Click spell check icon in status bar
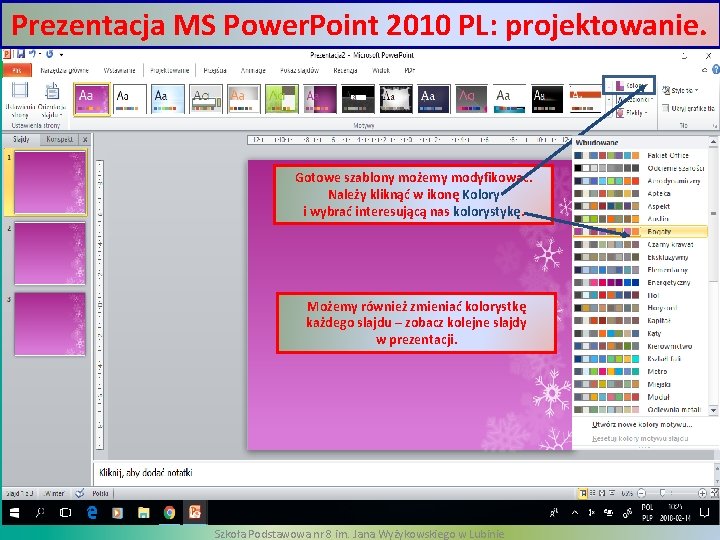Image resolution: width=720 pixels, height=540 pixels. pos(79,493)
